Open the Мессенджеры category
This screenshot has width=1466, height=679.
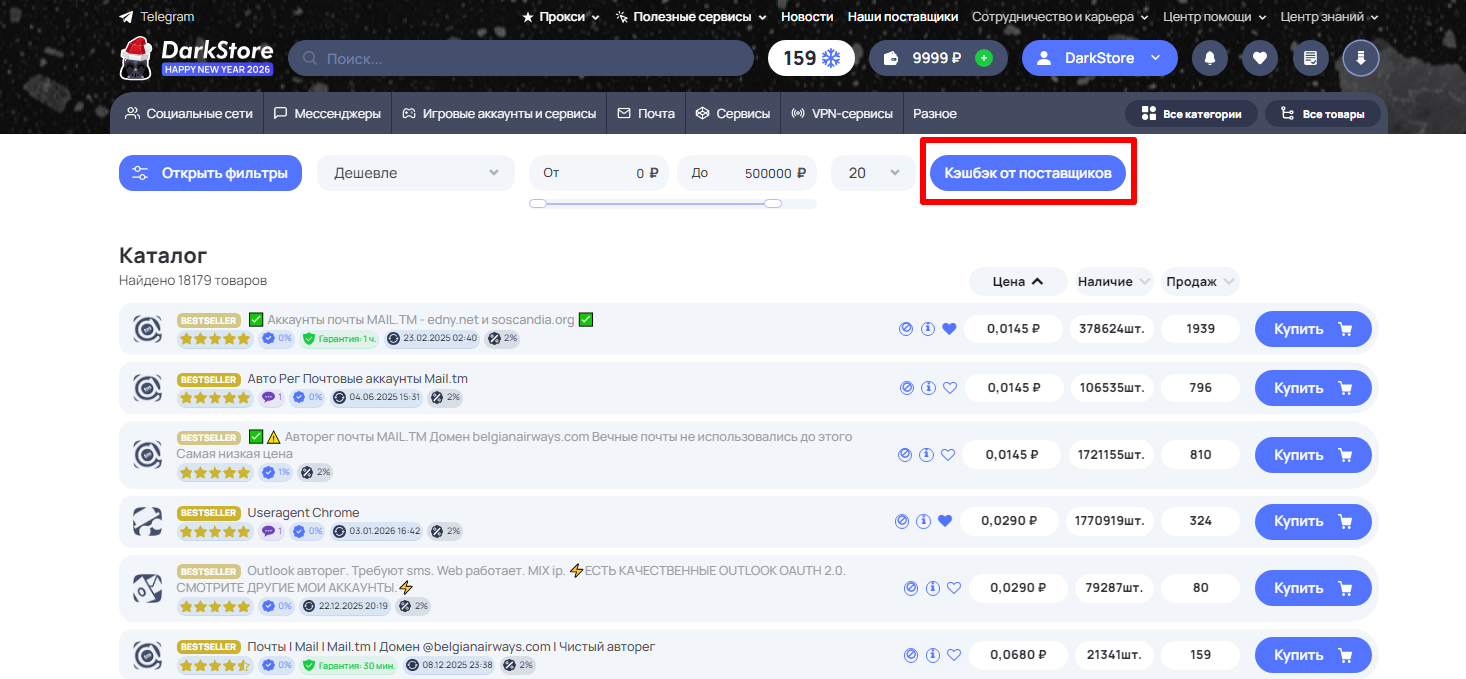[x=327, y=114]
